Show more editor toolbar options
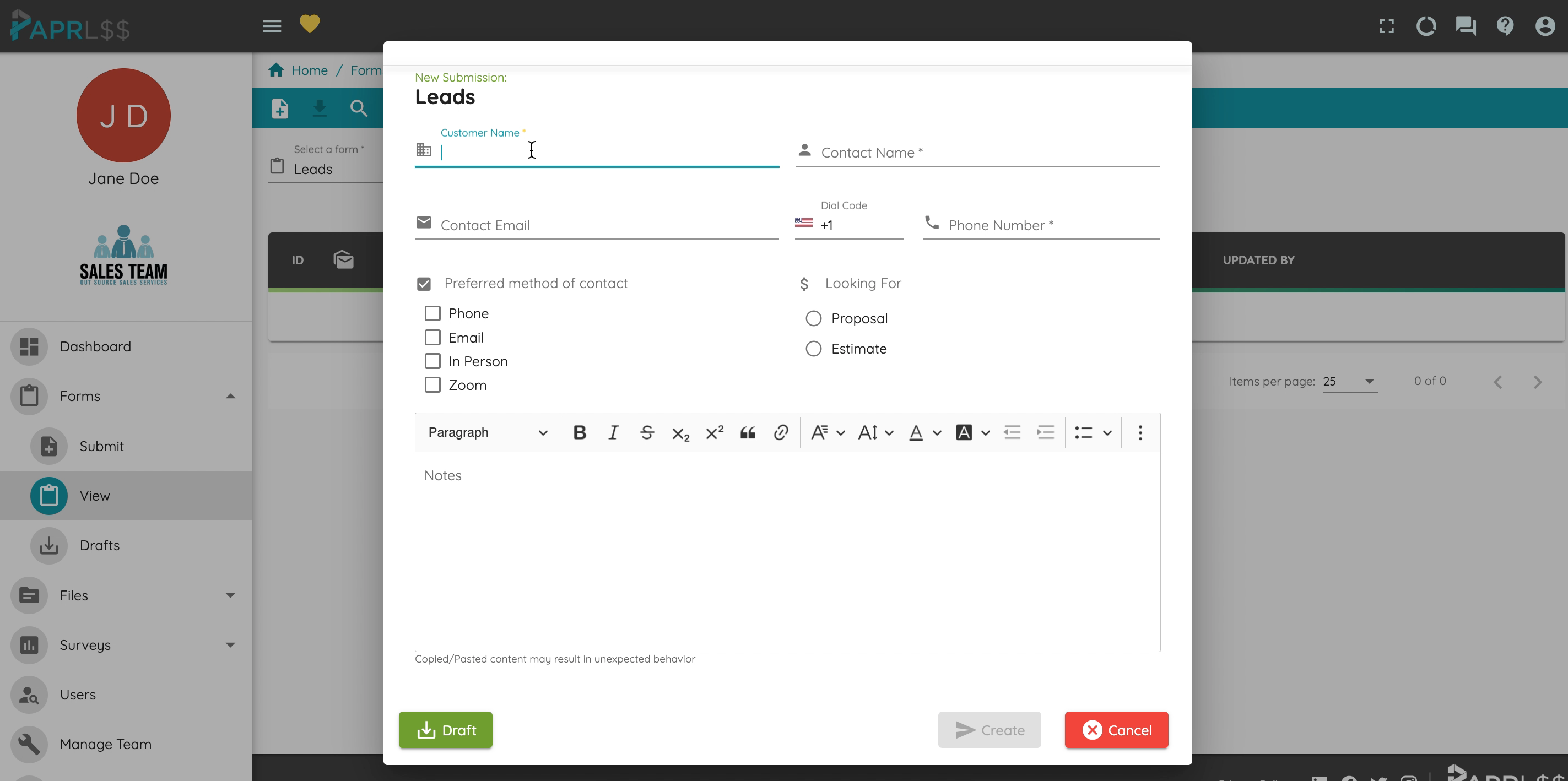 click(1140, 432)
